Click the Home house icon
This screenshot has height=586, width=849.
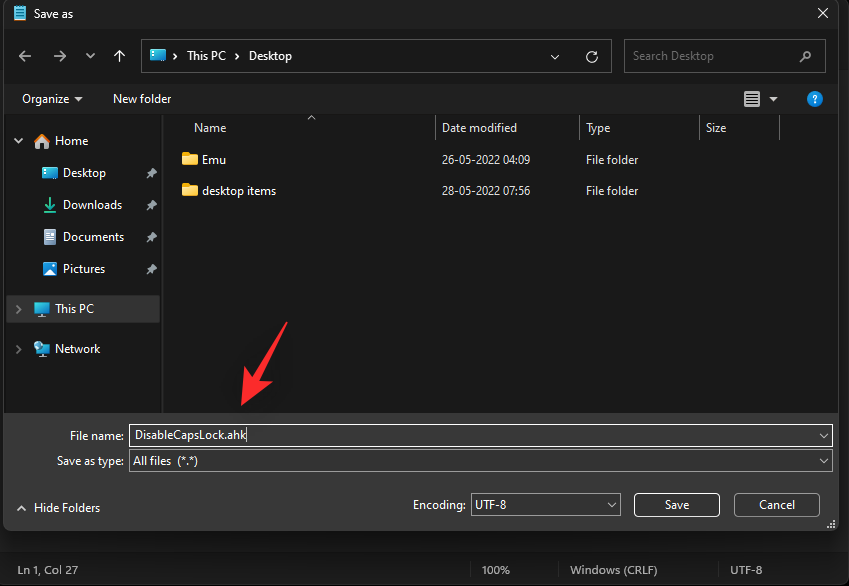pyautogui.click(x=42, y=141)
